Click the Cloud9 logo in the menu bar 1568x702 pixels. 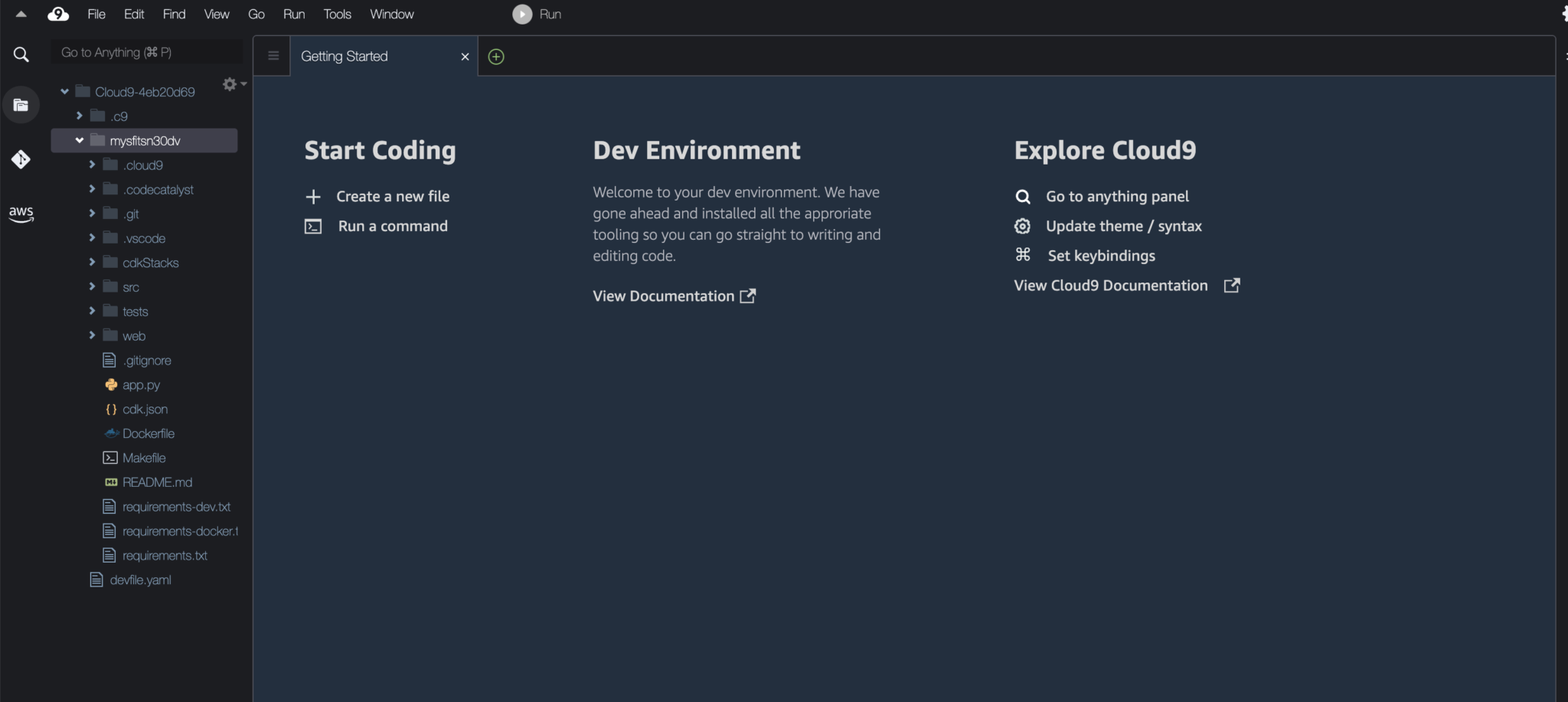[59, 14]
